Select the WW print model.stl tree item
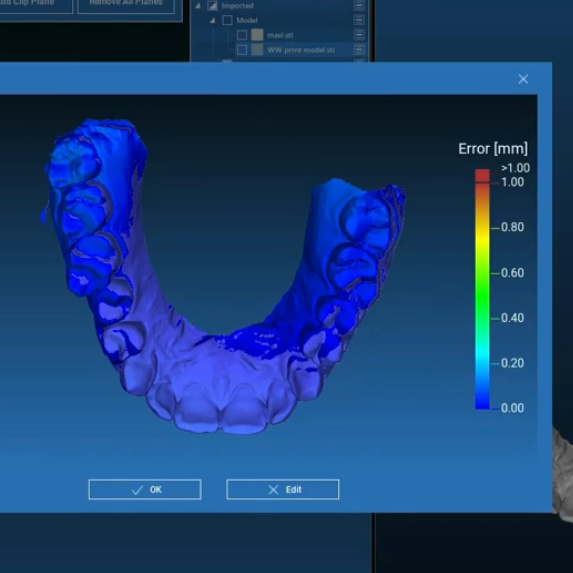Image resolution: width=573 pixels, height=573 pixels. pos(301,50)
